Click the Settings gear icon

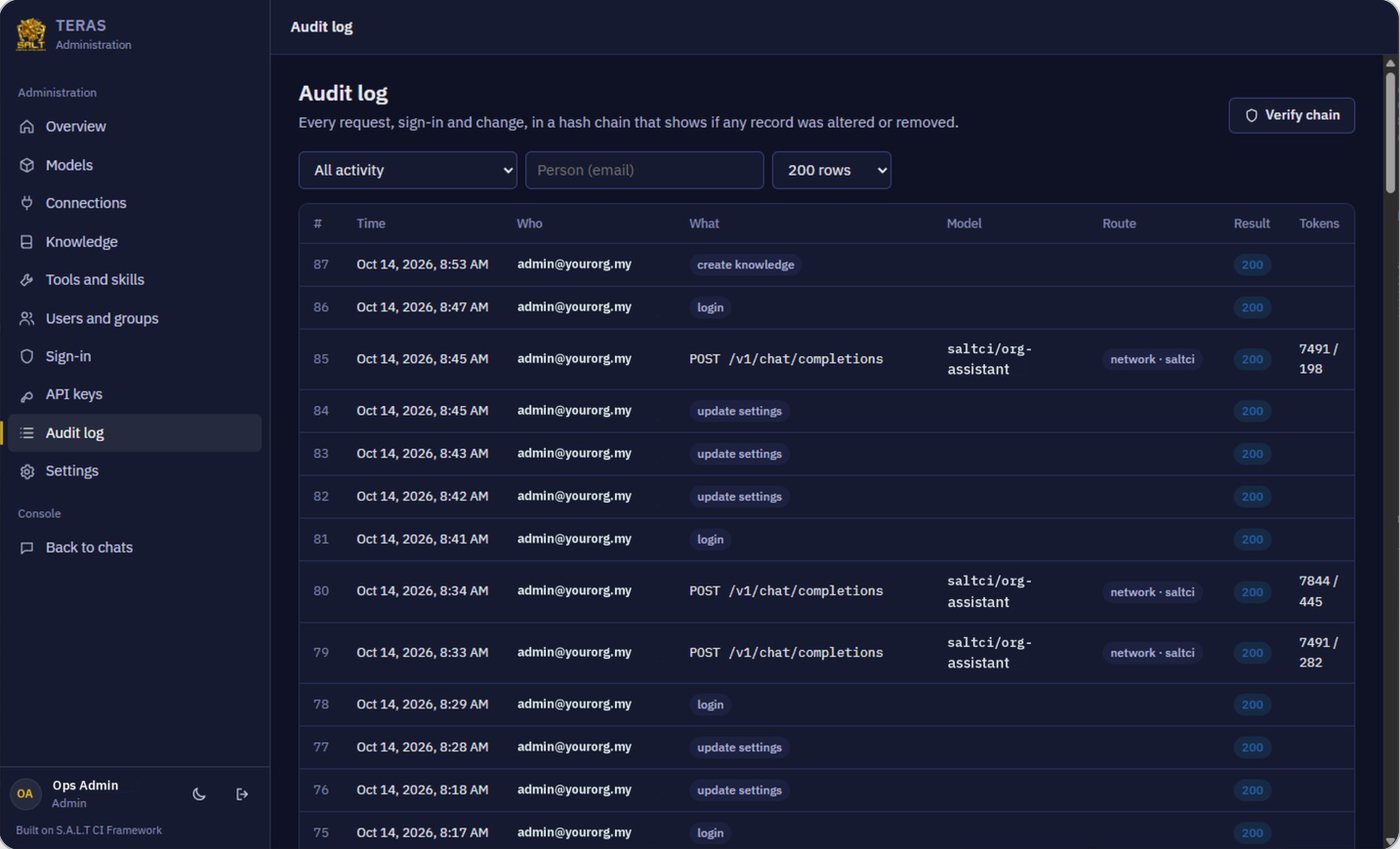pyautogui.click(x=27, y=471)
